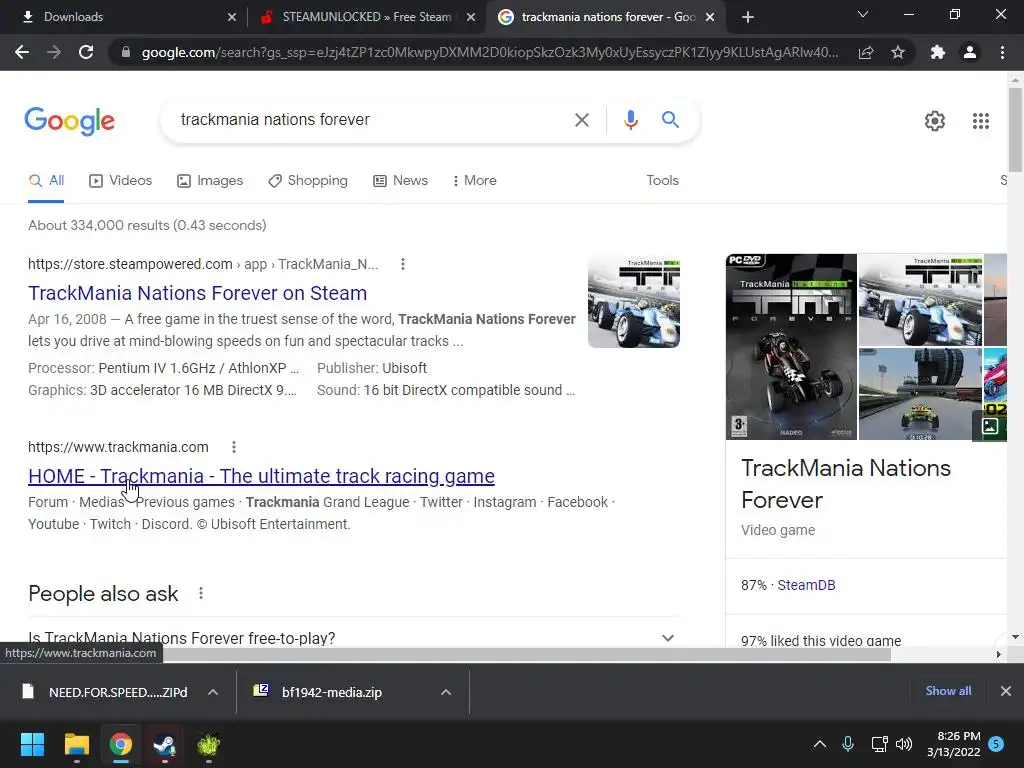This screenshot has width=1024, height=768.
Task: Open the Google apps grid
Action: (981, 121)
